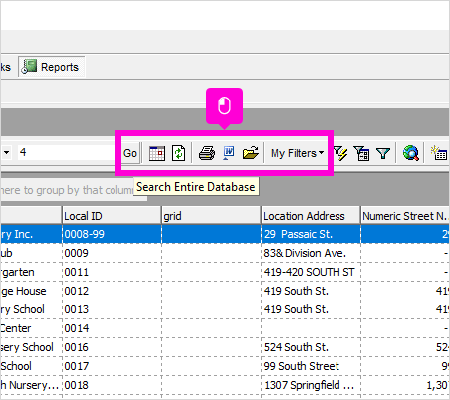
Task: Click the filter with lightning bolt icon
Action: (341, 153)
